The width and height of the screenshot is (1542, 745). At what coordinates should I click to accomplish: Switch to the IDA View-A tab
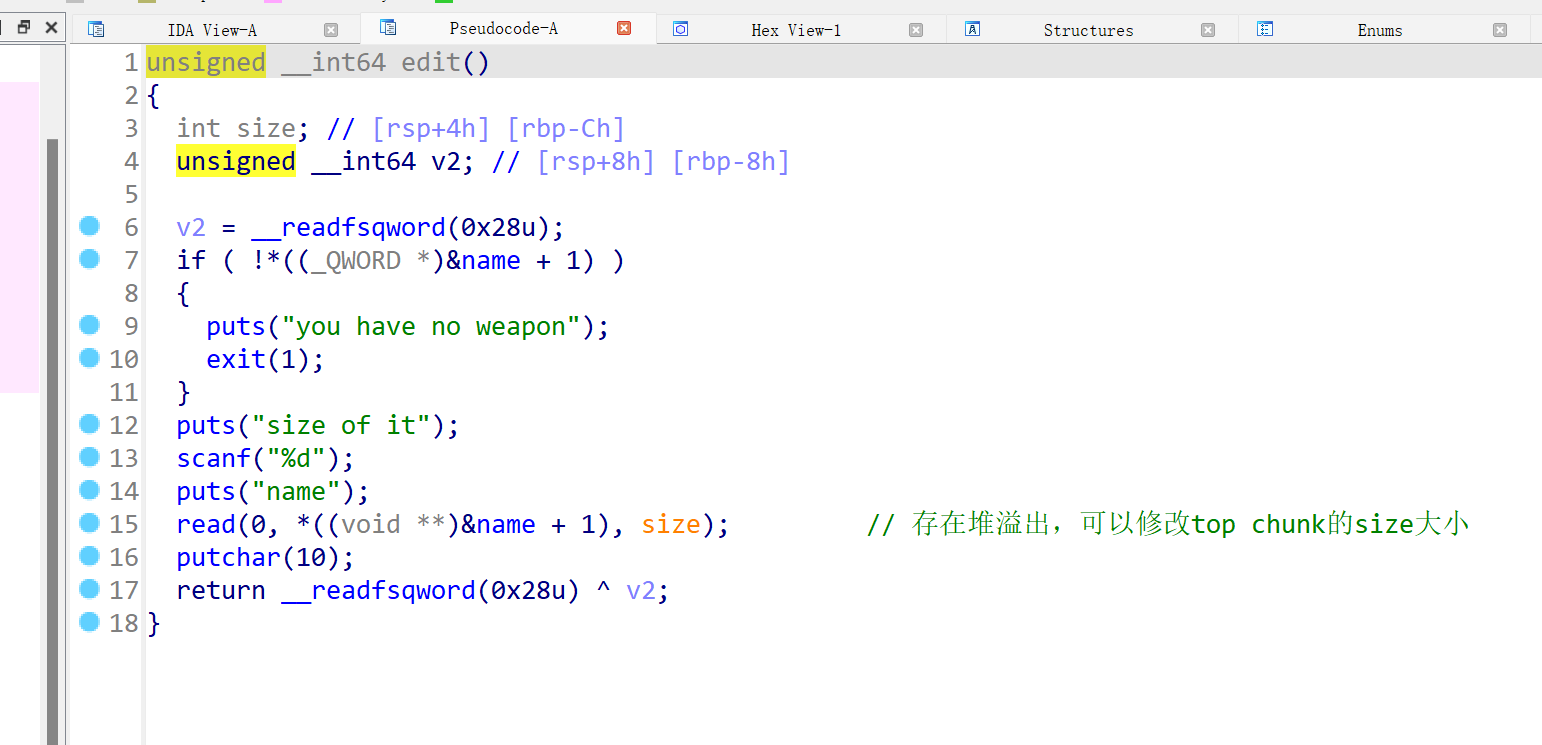click(x=212, y=30)
